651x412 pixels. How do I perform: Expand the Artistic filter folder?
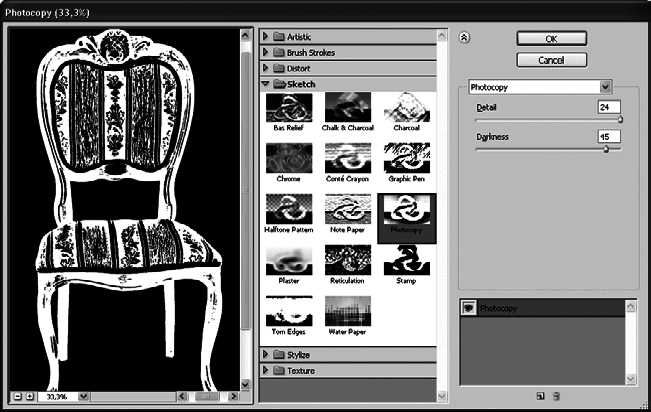pyautogui.click(x=265, y=37)
